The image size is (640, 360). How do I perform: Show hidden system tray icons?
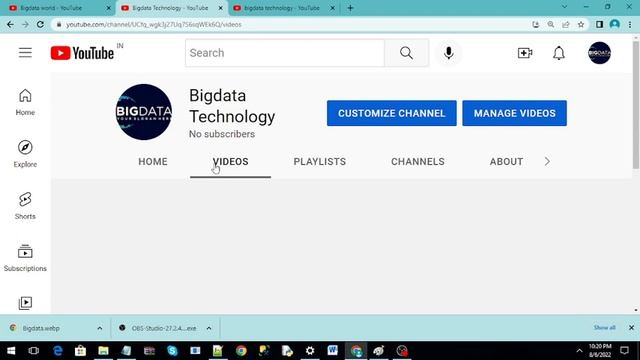[x=579, y=351]
